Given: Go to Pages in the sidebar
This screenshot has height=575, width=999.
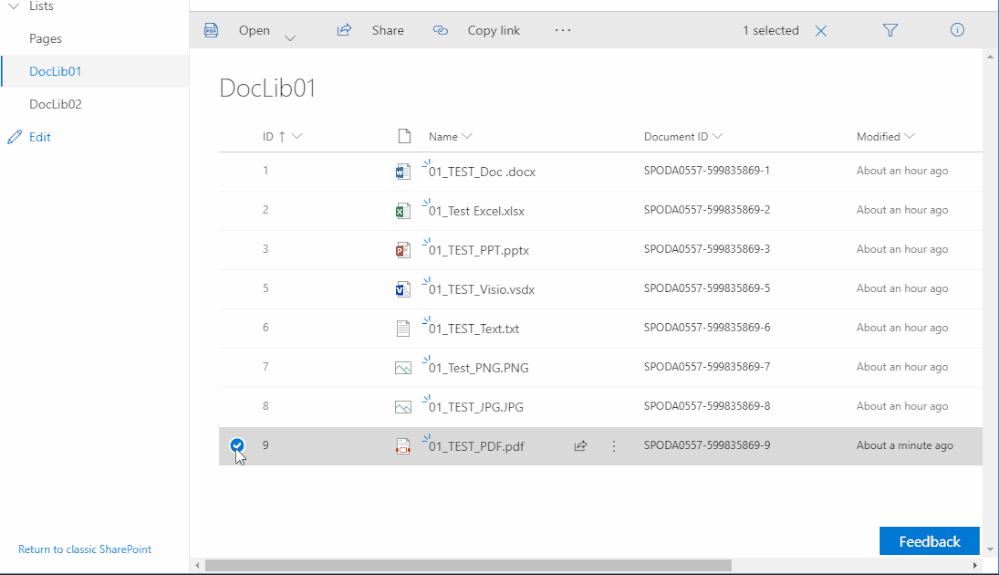Looking at the screenshot, I should click(x=45, y=39).
